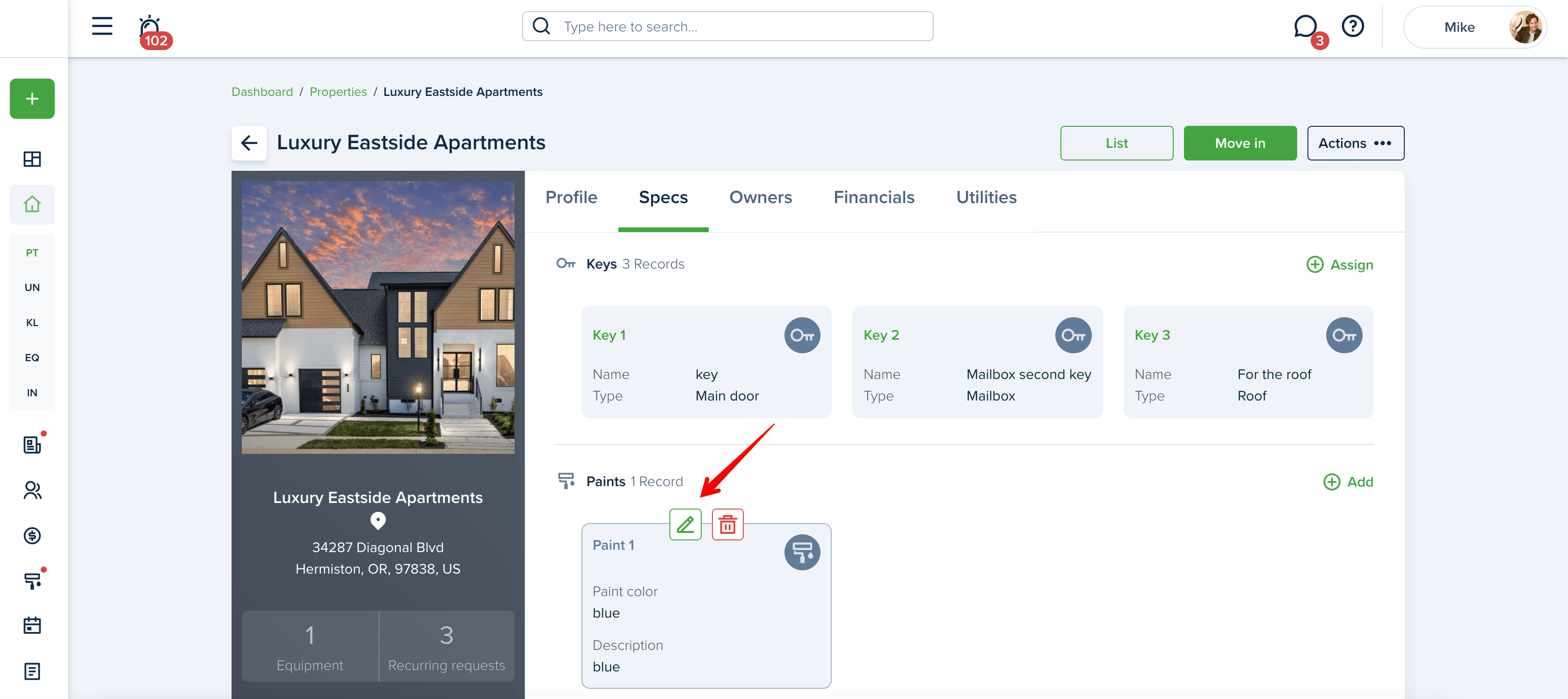Viewport: 1568px width, 699px height.
Task: Open the help question mark icon
Action: 1352,26
